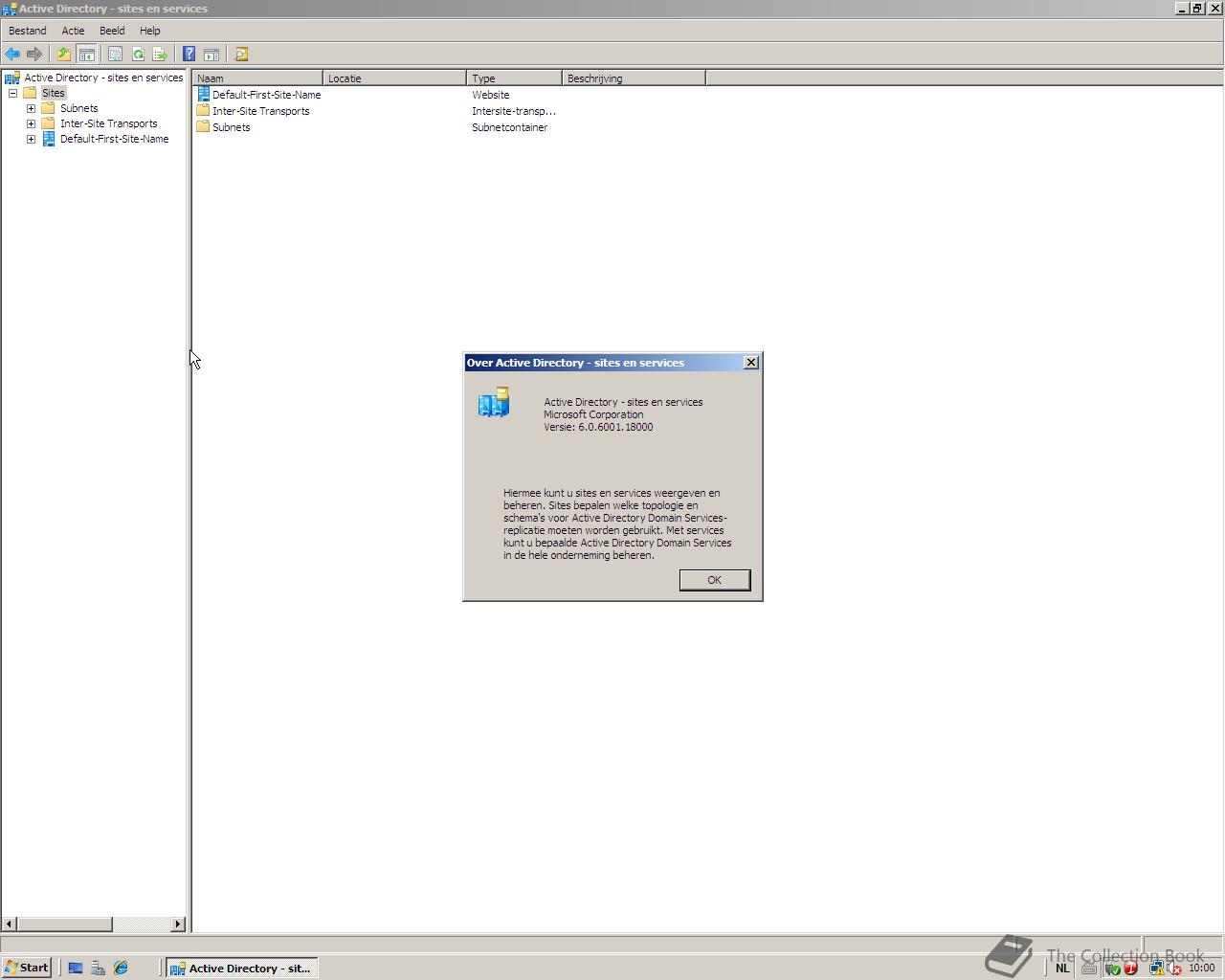Collapse the Sites node

[12, 93]
